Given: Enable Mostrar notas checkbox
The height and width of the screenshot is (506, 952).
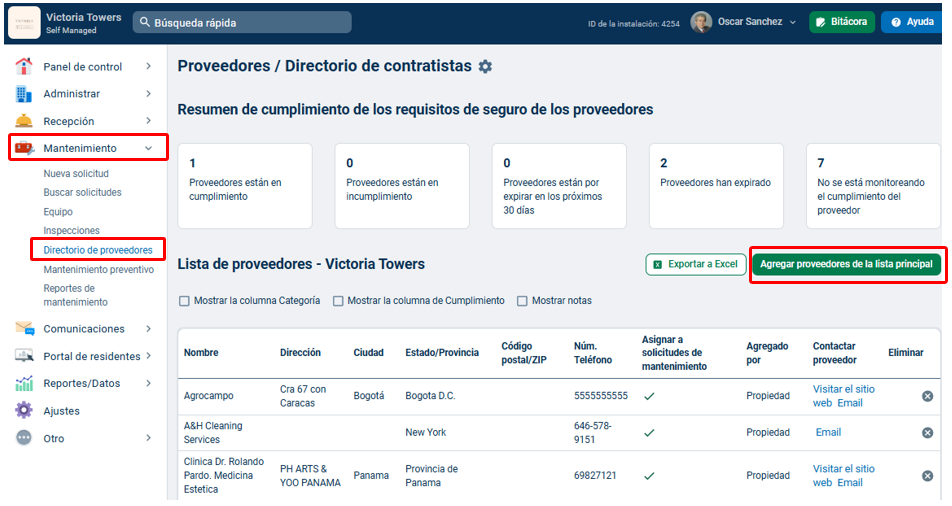Looking at the screenshot, I should 522,301.
